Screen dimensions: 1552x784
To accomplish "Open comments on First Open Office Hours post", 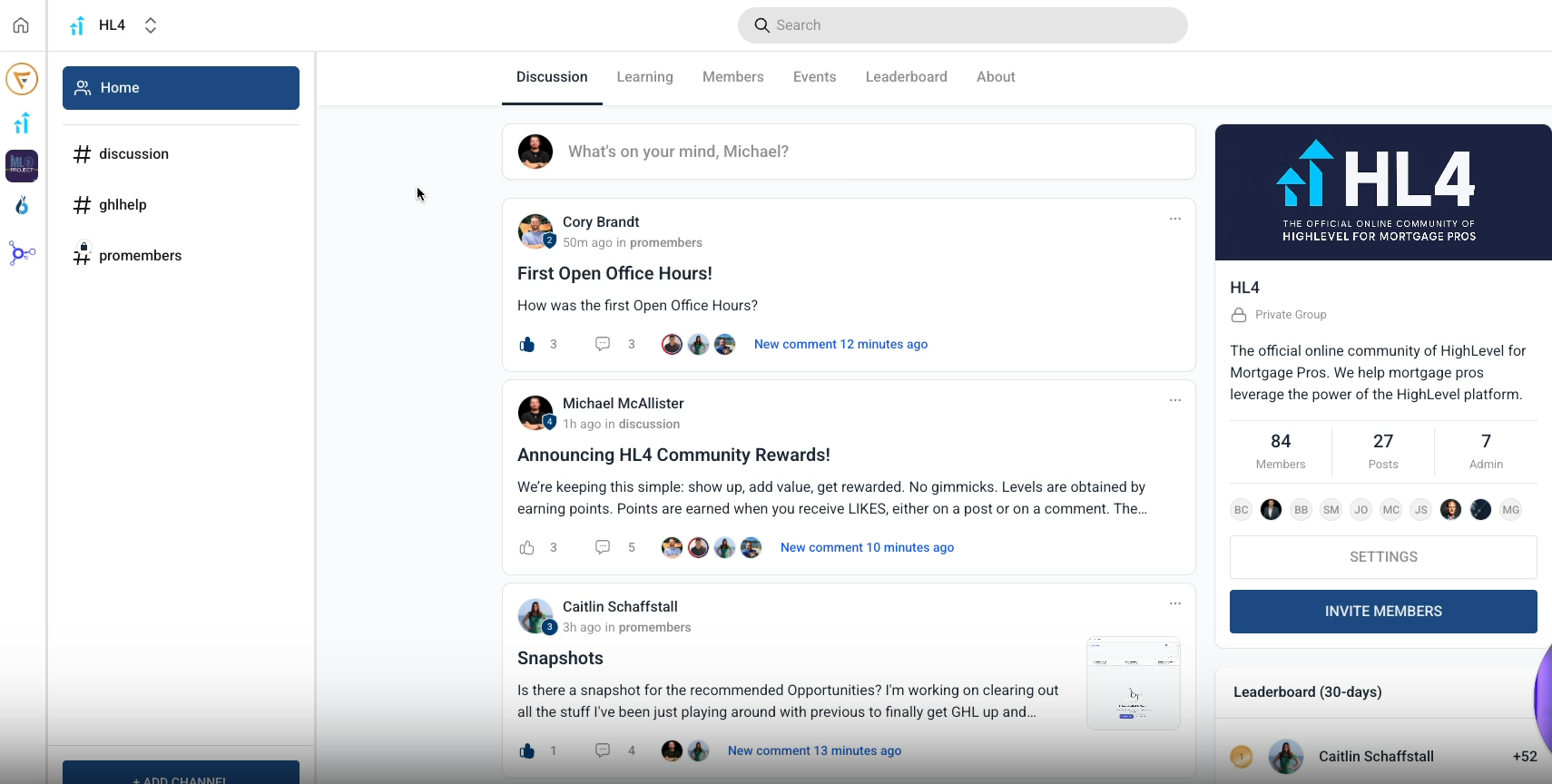I will click(603, 344).
